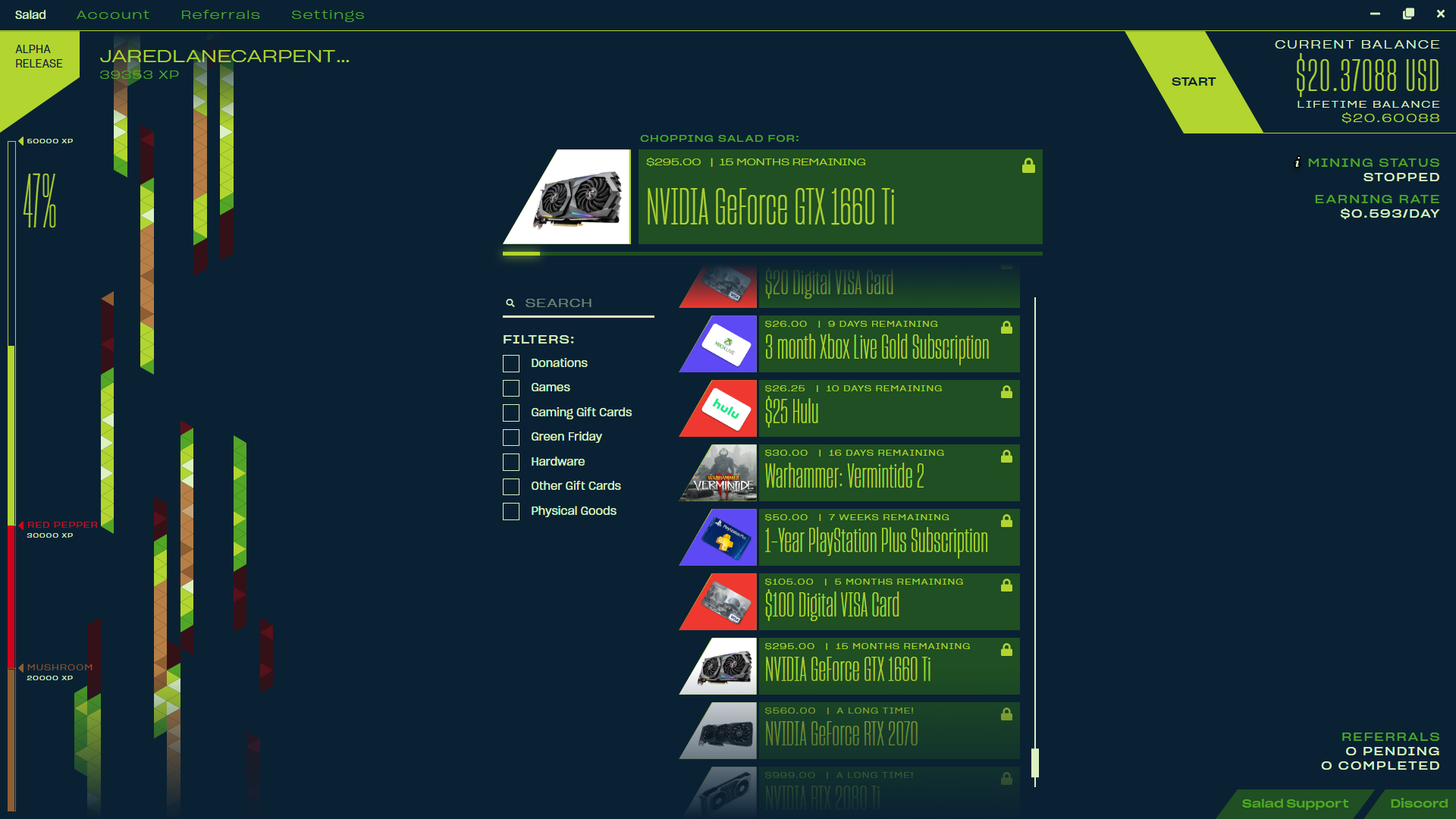Click lock icon on PlayStation Plus reward
Viewport: 1456px width, 819px height.
pos(1006,520)
